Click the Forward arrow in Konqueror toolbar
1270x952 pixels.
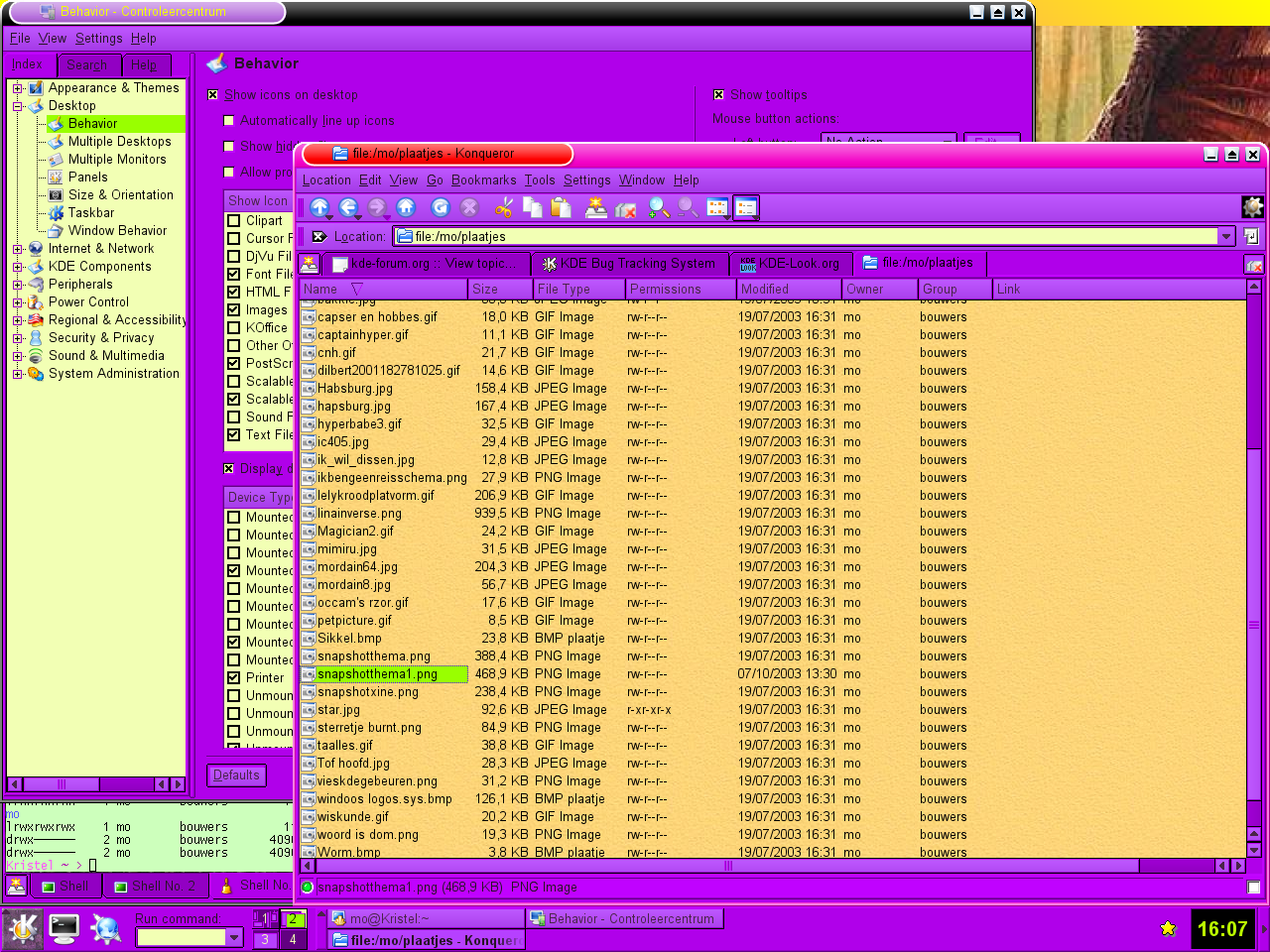click(x=377, y=207)
